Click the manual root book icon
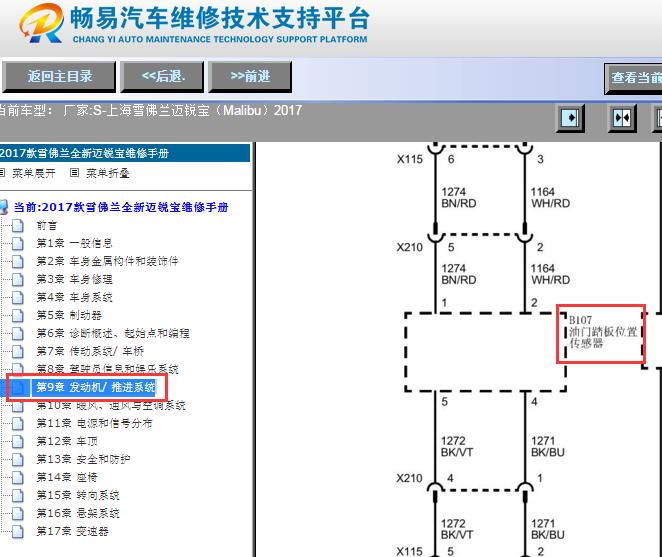This screenshot has height=557, width=662. click(3, 207)
